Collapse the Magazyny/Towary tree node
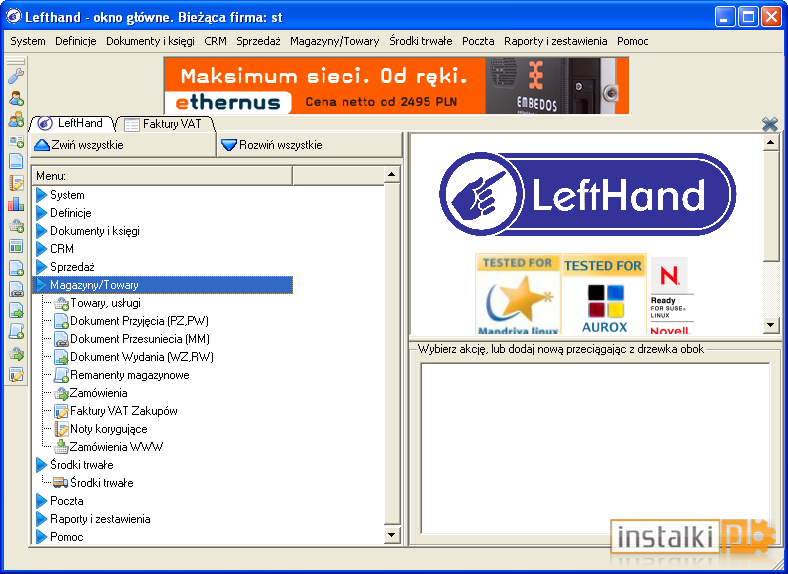 (42, 285)
